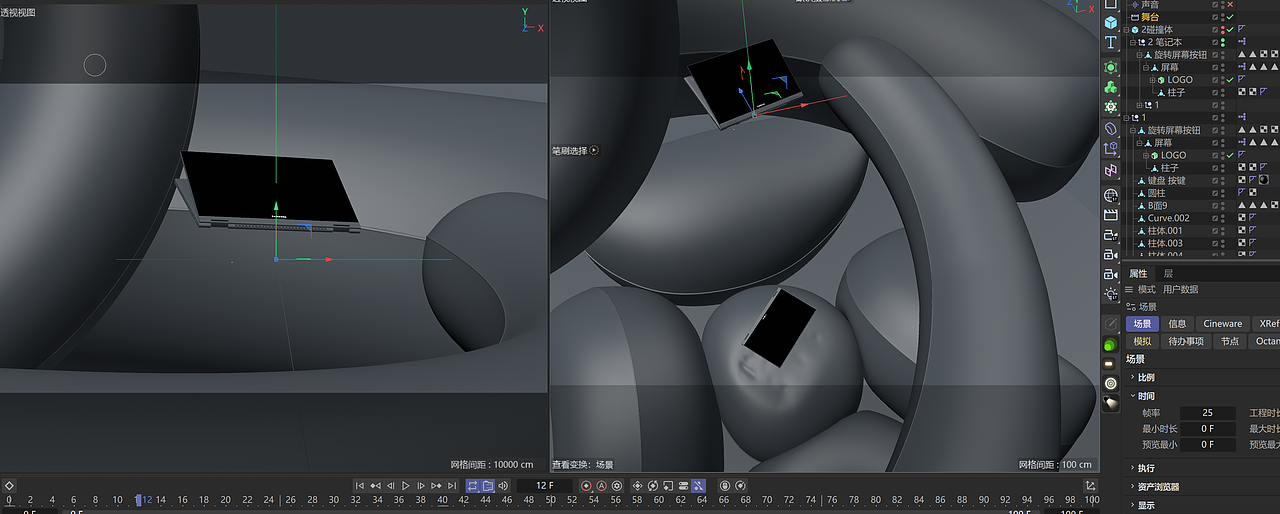The width and height of the screenshot is (1280, 514).
Task: Select the B面9 object
Action: [1157, 206]
